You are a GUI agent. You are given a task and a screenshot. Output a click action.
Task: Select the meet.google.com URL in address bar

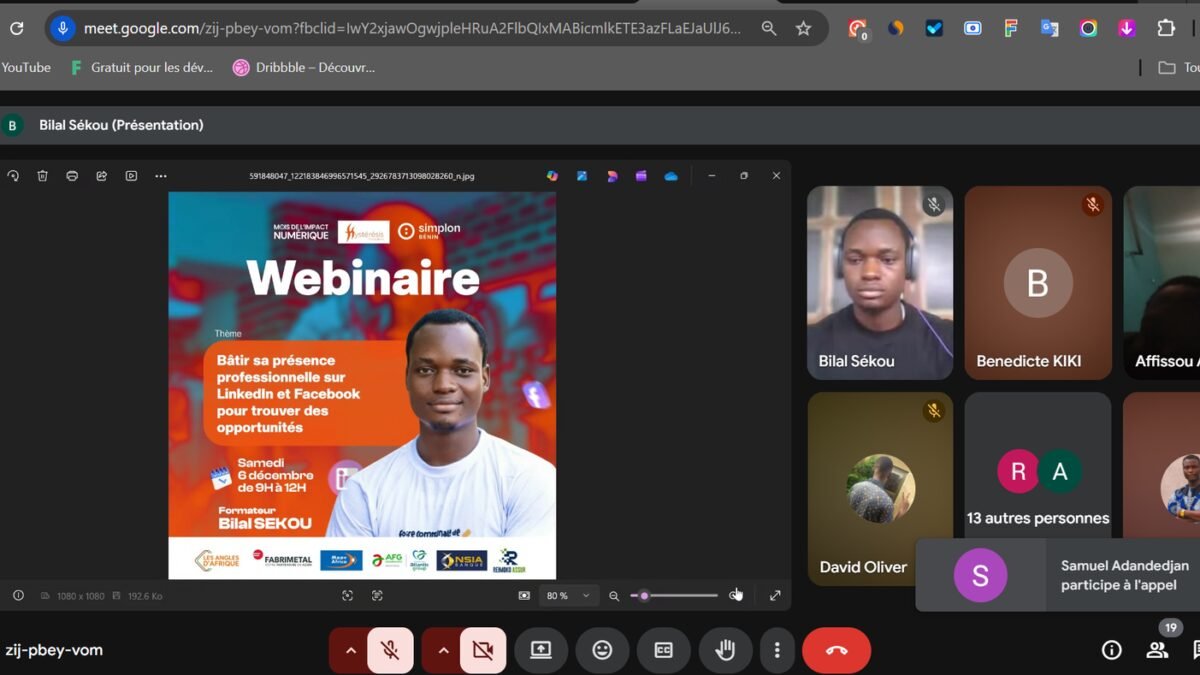(x=412, y=28)
